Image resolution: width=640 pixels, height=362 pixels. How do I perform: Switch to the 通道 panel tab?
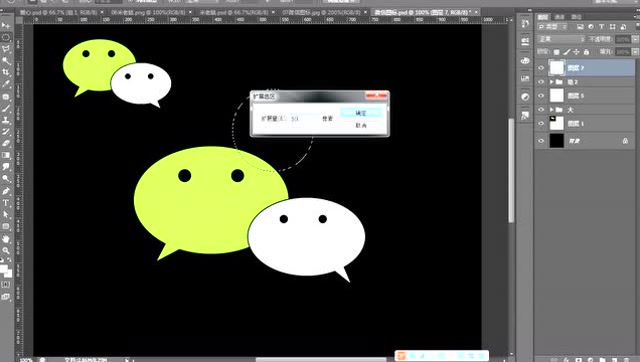click(560, 17)
